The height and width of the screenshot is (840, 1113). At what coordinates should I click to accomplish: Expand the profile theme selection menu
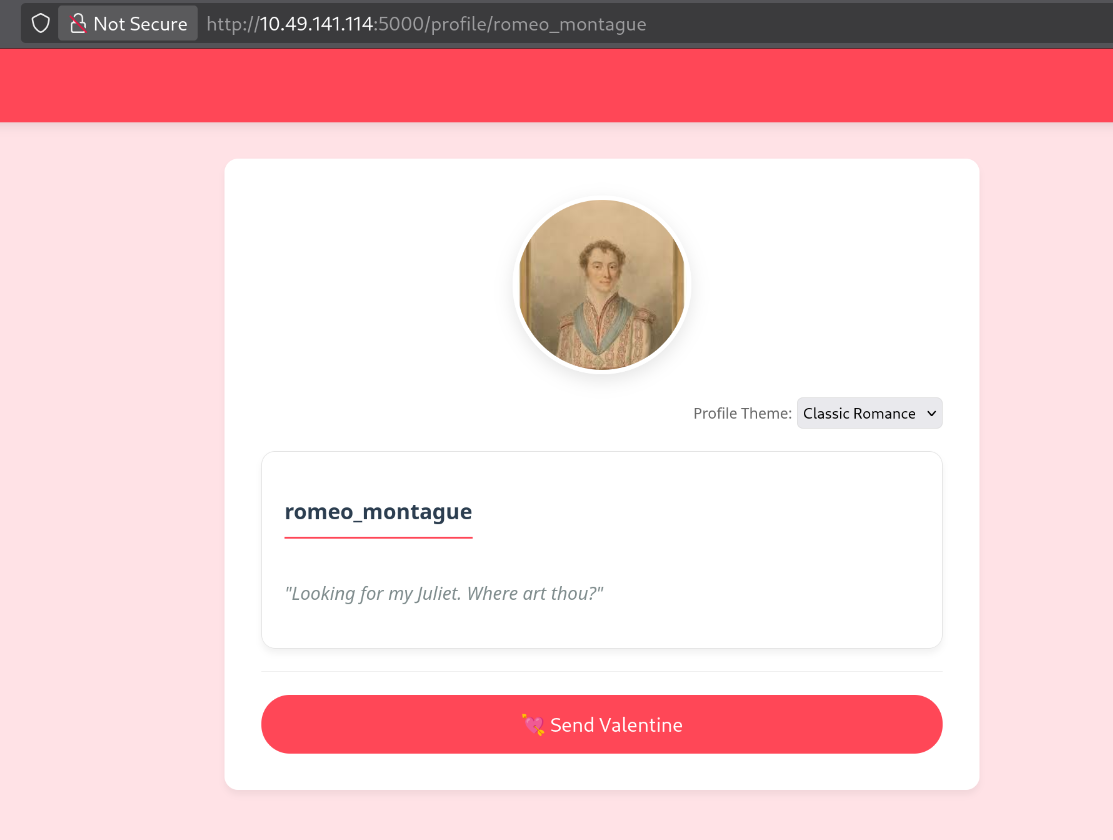click(869, 413)
